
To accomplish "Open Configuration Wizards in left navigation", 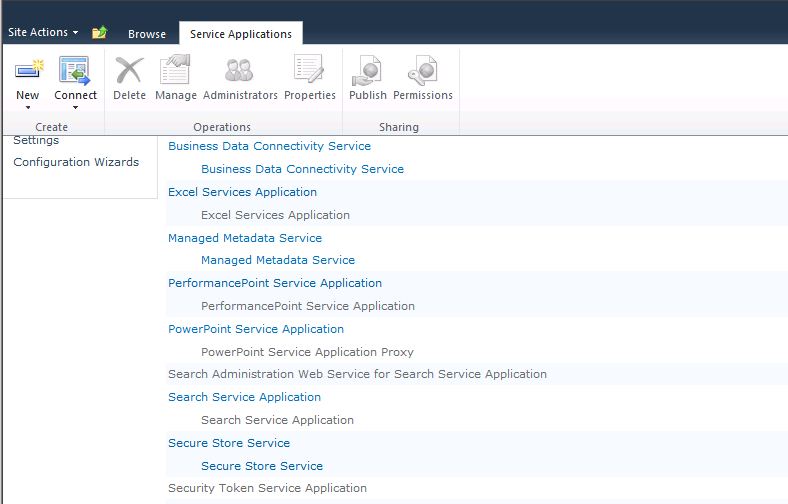I will pos(76,162).
